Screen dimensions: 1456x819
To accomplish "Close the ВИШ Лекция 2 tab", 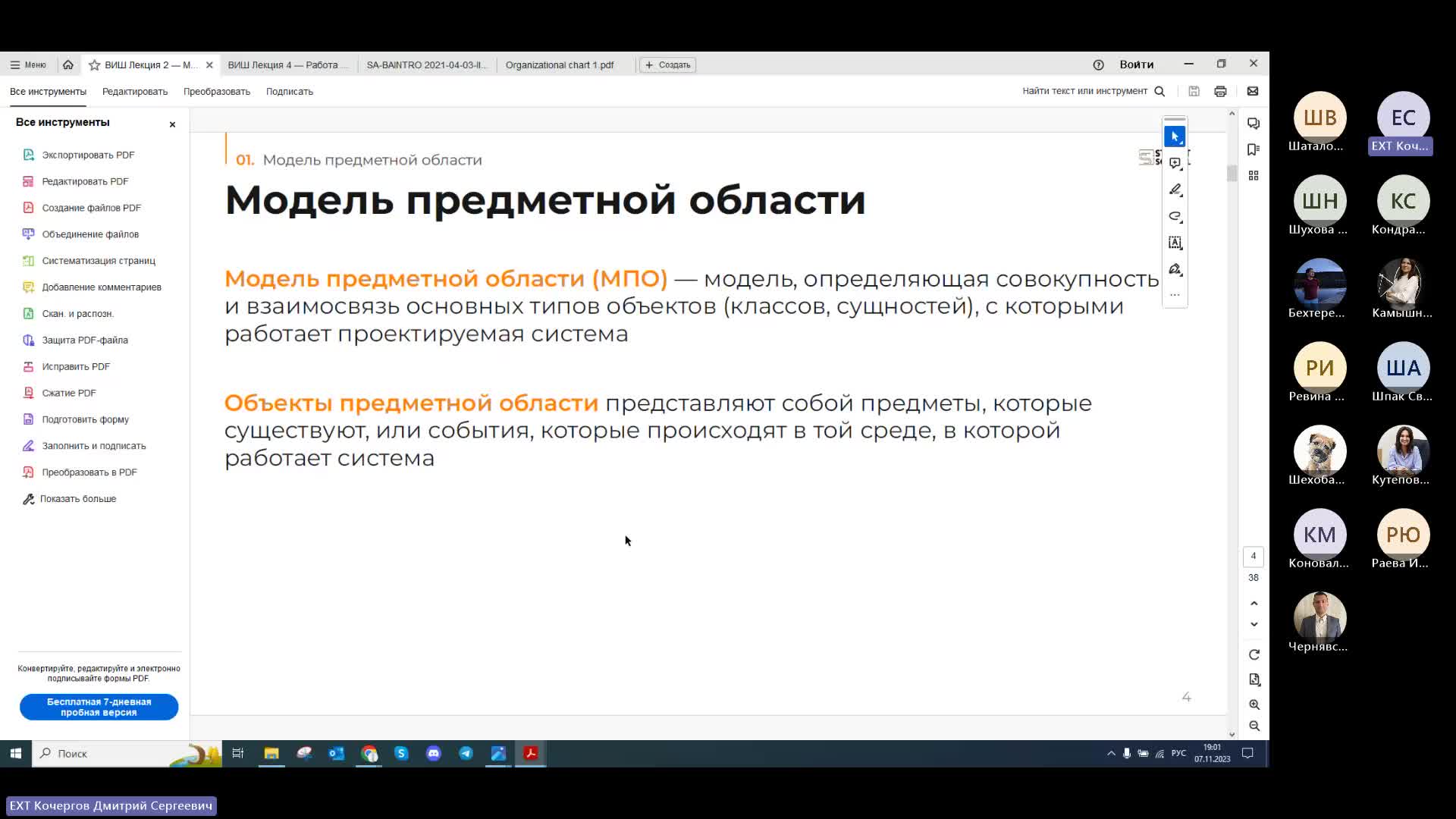I will tap(210, 65).
